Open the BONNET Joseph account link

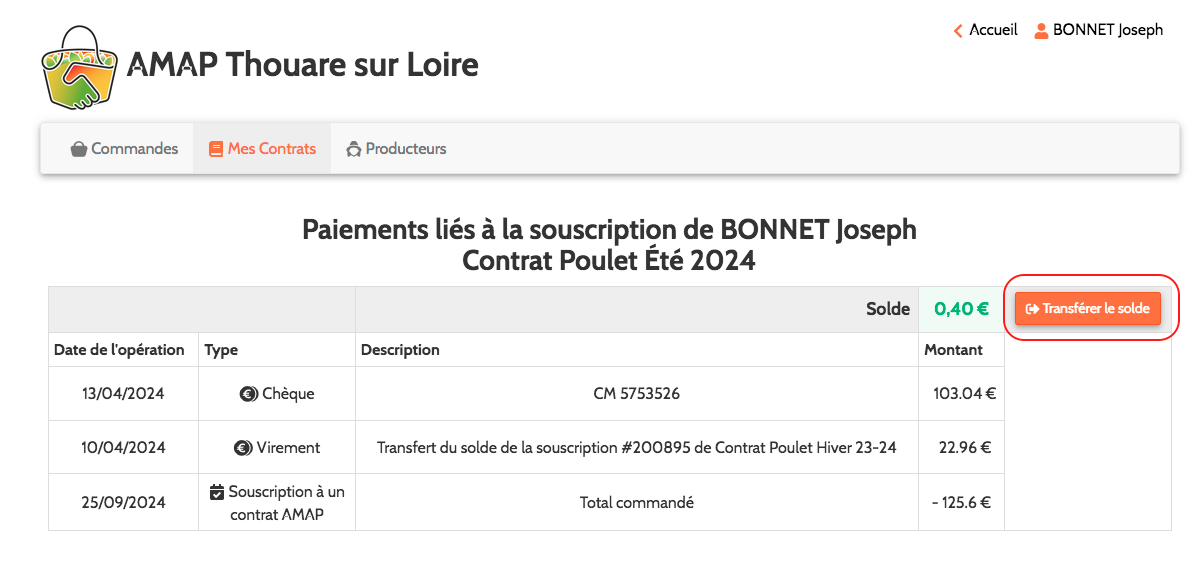pyautogui.click(x=1107, y=30)
